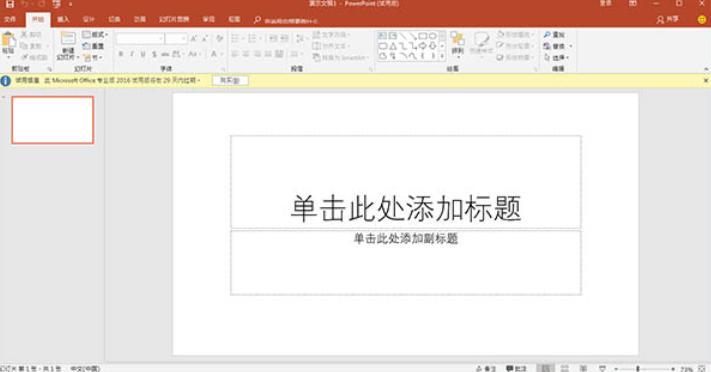Select the straight line shape in the gallery

coord(403,36)
